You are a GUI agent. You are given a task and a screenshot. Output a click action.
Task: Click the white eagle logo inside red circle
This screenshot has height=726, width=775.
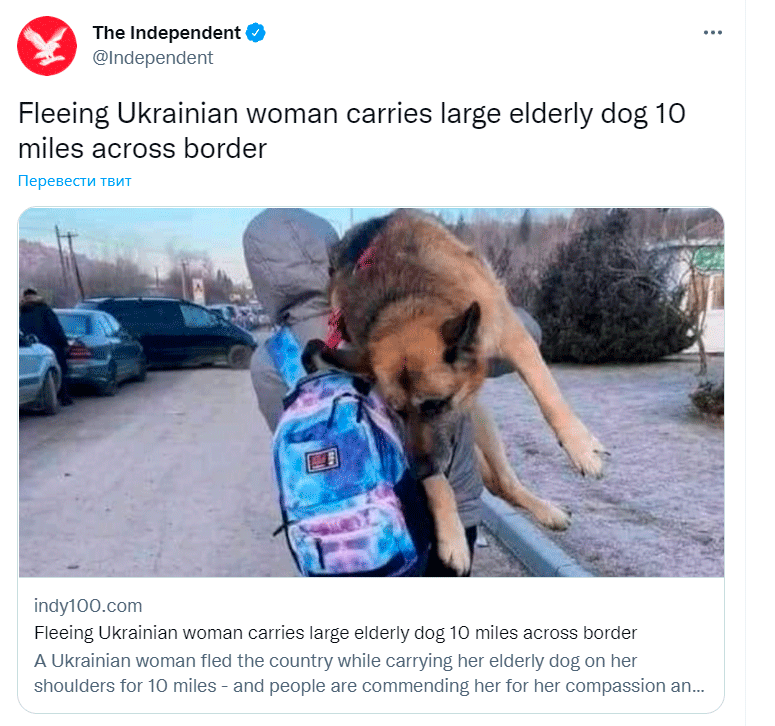(x=46, y=46)
